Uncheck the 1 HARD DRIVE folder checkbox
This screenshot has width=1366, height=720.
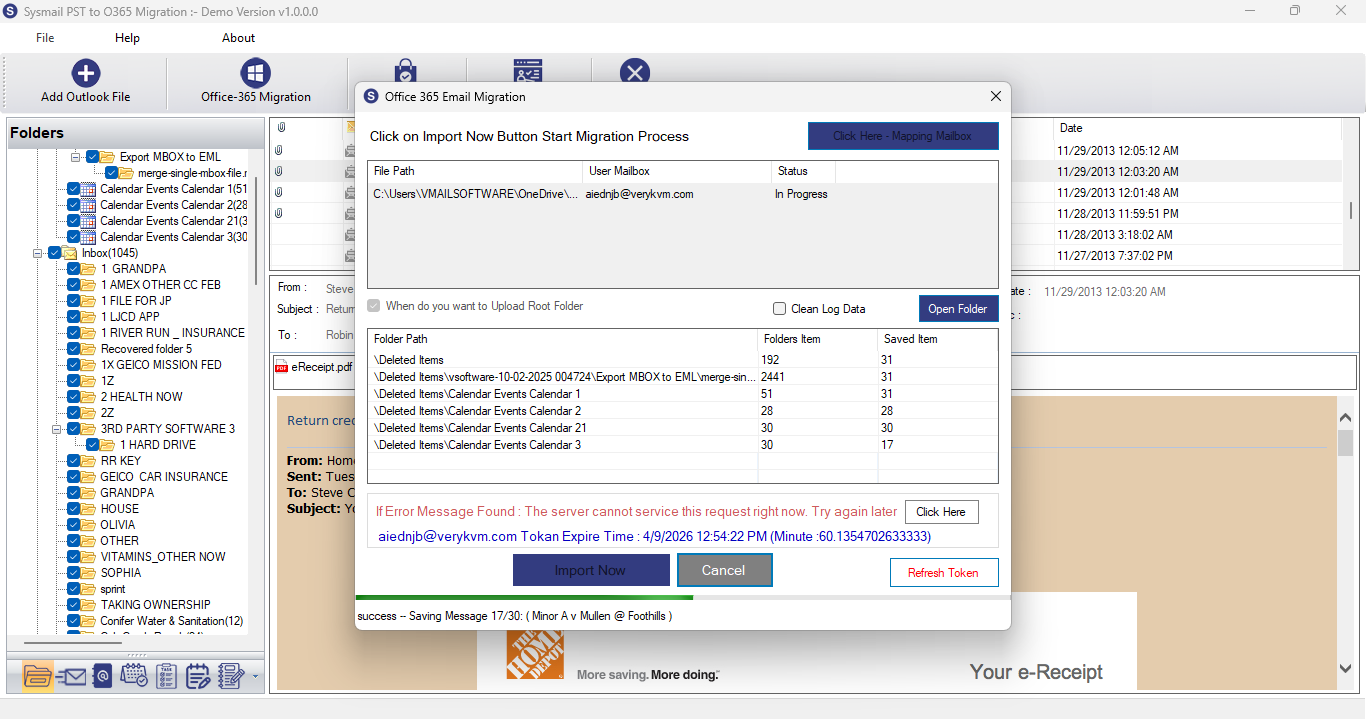(93, 445)
